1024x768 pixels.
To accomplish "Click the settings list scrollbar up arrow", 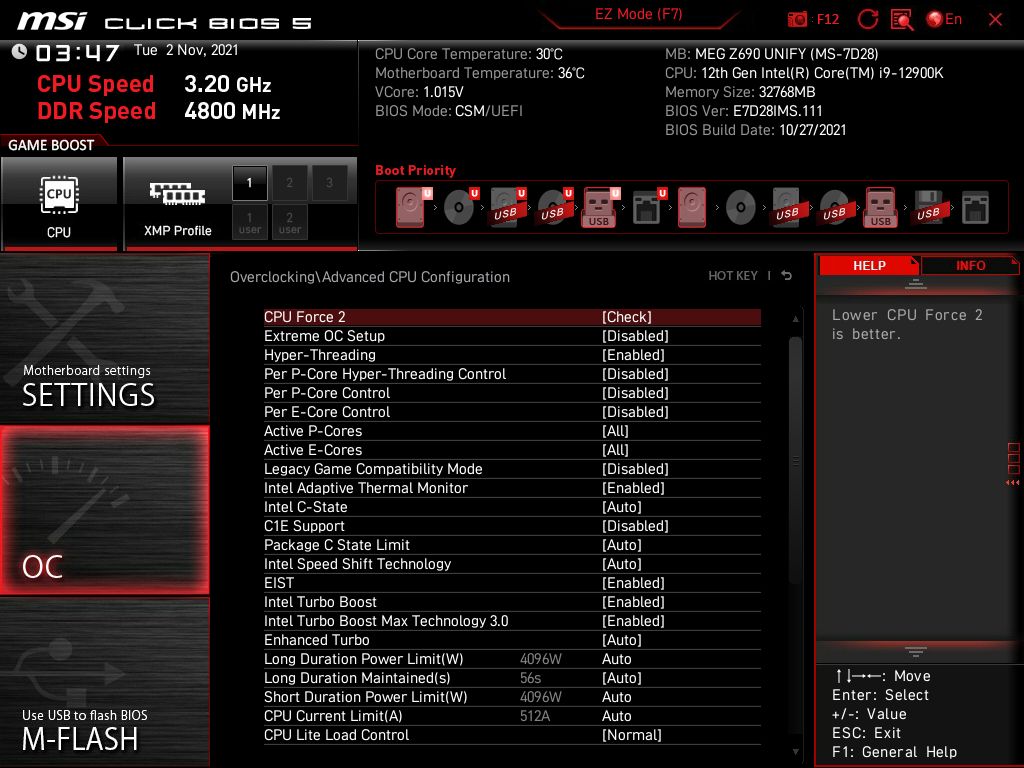I will click(x=795, y=318).
